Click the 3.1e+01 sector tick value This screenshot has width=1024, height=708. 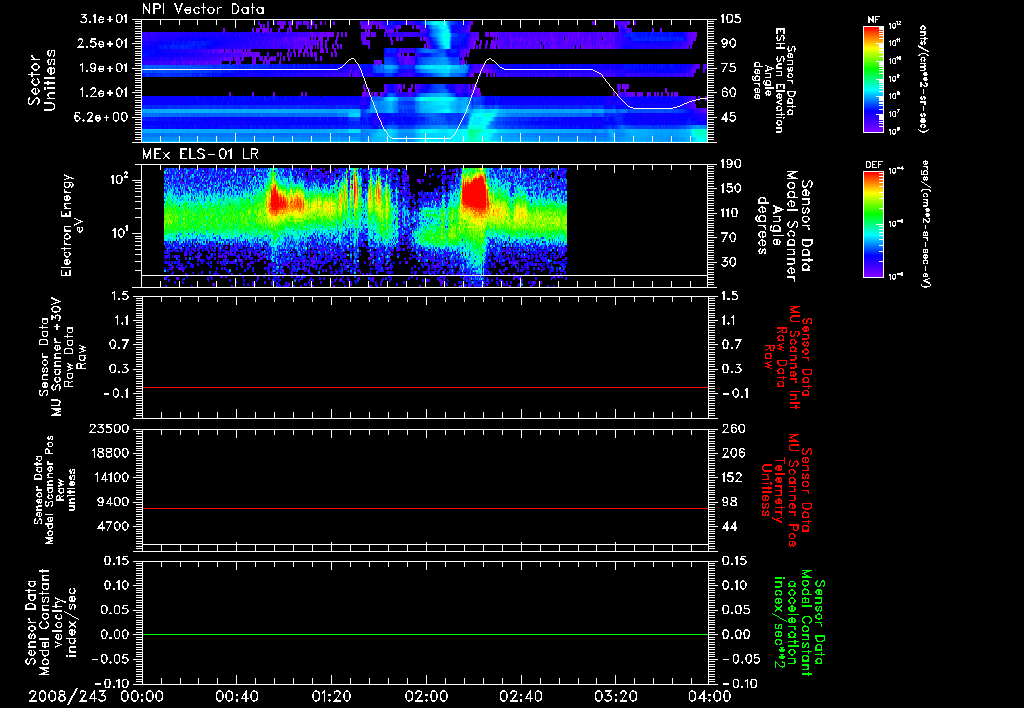[x=105, y=19]
